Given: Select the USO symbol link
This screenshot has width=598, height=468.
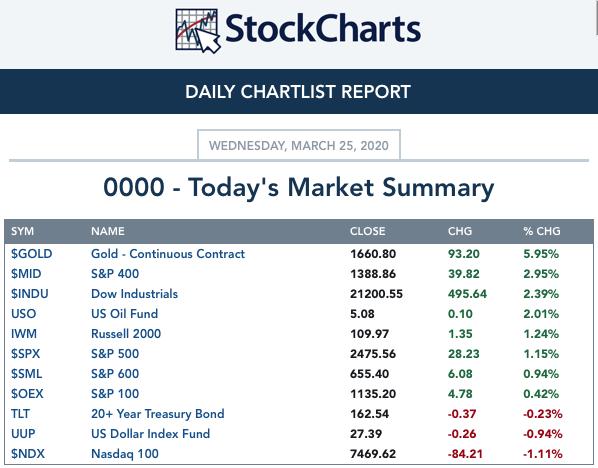Looking at the screenshot, I should pyautogui.click(x=23, y=314).
